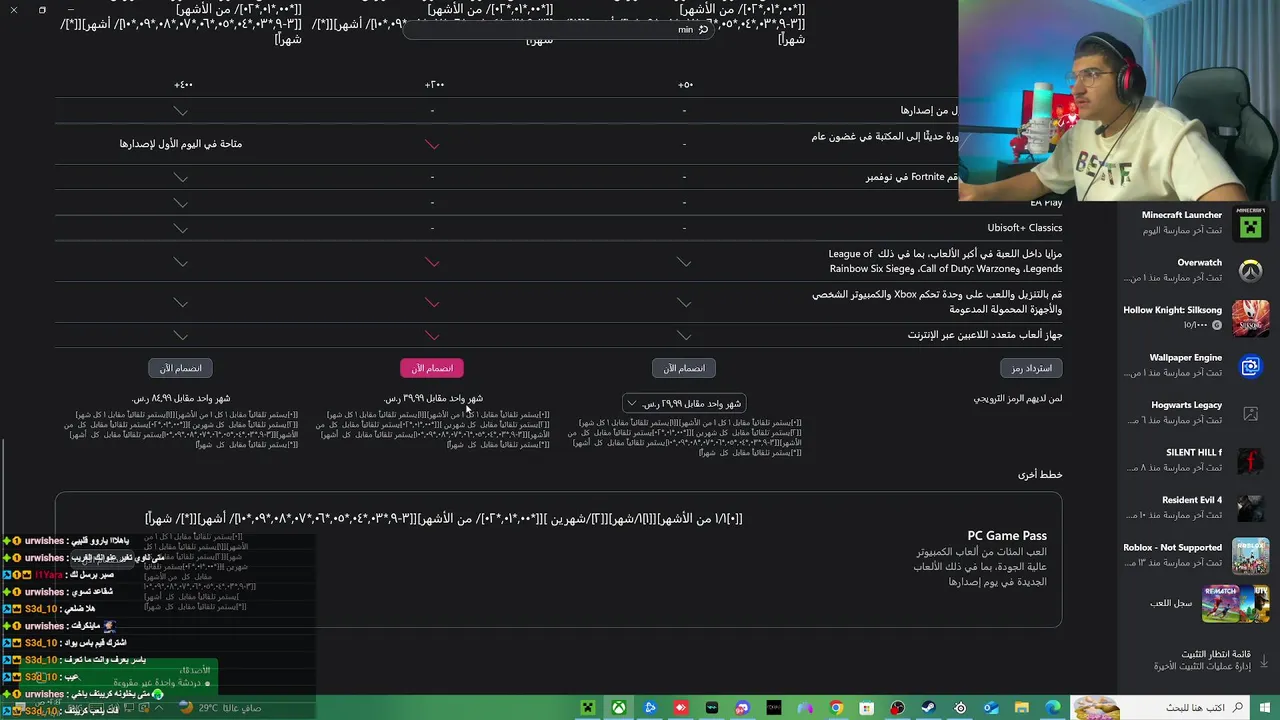Click 'Roblox - Not Supported' title text
The image size is (1280, 720).
pyautogui.click(x=1172, y=547)
